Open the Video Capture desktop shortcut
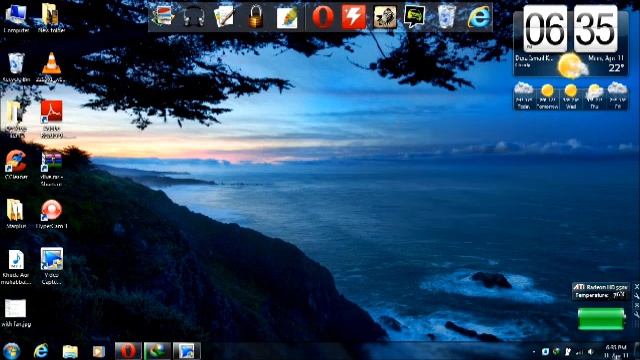Screen dimensions: 640x360 (51, 266)
